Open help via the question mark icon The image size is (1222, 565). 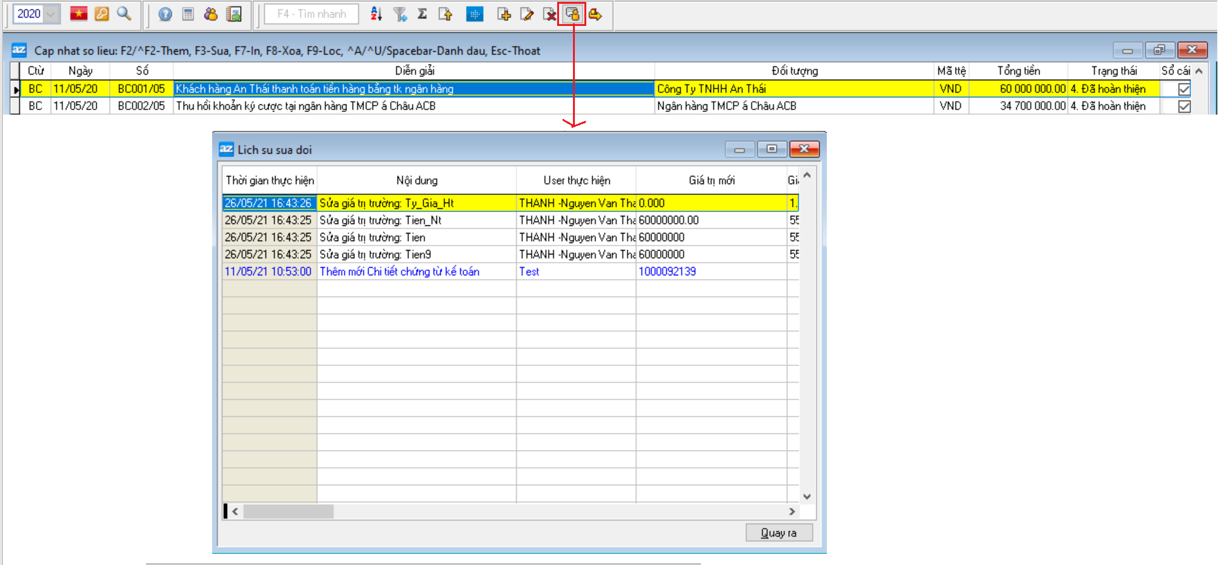165,14
